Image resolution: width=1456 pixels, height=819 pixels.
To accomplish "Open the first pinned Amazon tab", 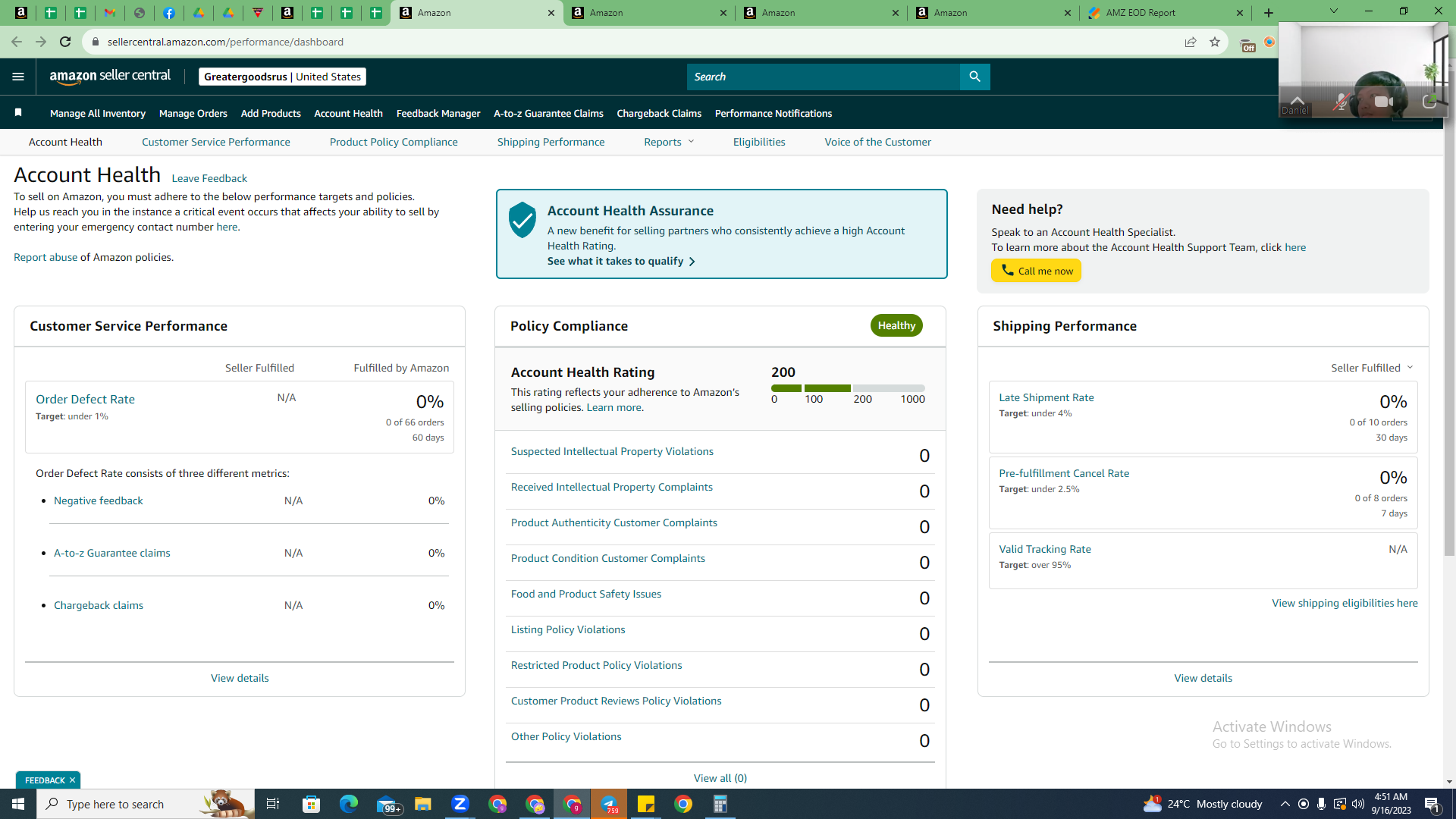I will (x=21, y=13).
